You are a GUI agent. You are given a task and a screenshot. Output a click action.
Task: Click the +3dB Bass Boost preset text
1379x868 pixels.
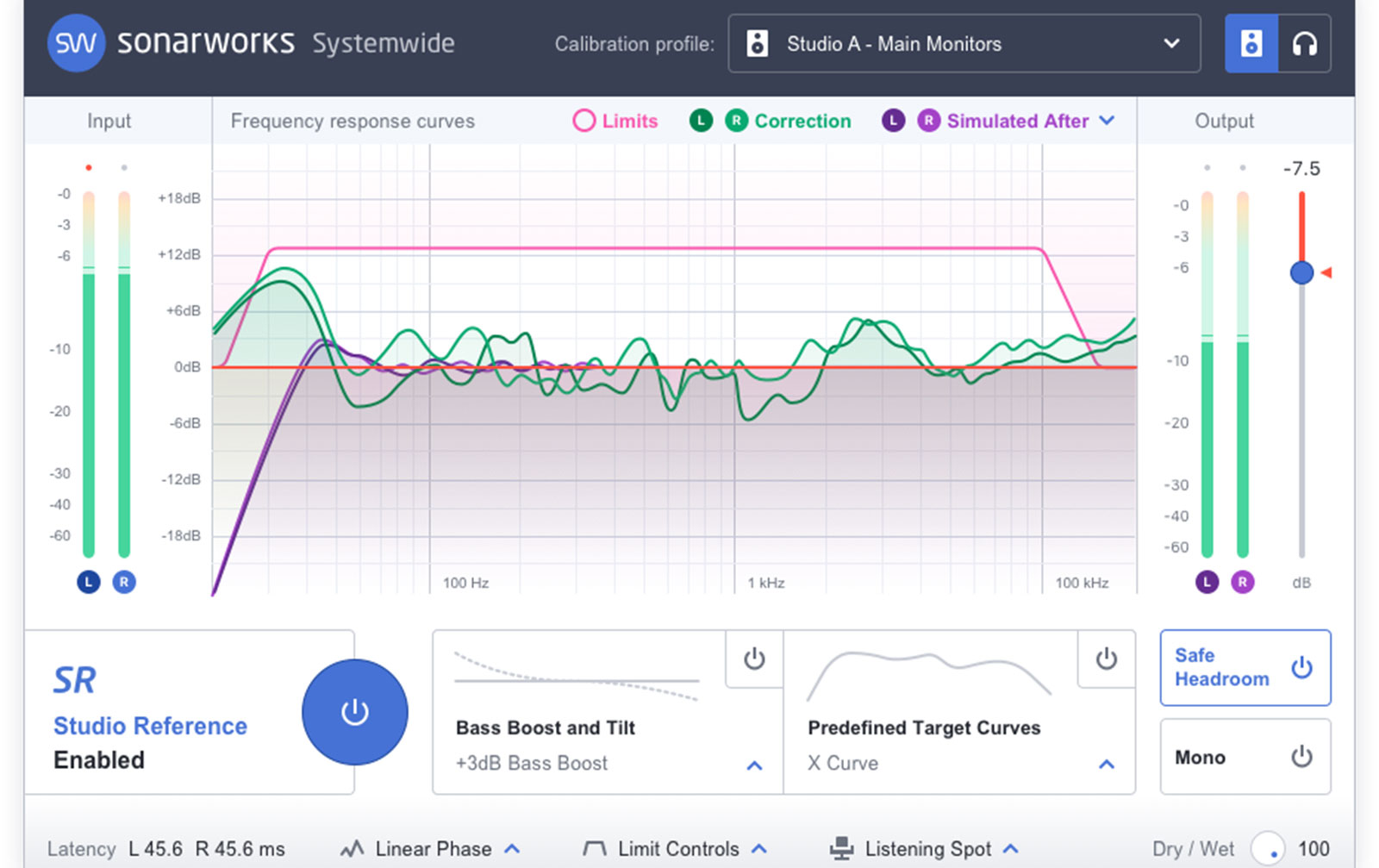pos(532,764)
